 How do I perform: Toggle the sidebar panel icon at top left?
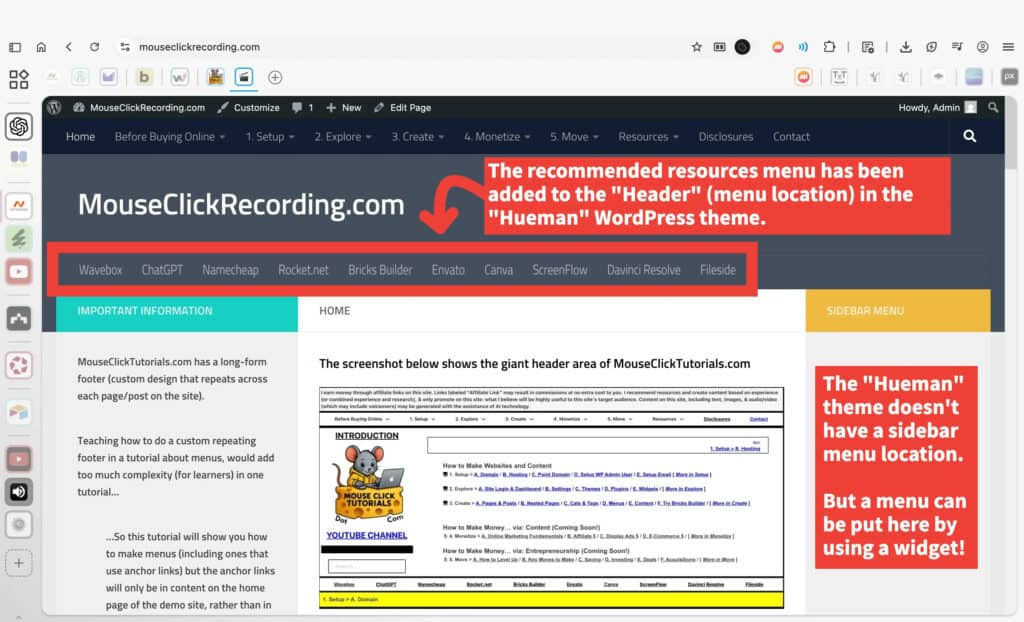15,46
